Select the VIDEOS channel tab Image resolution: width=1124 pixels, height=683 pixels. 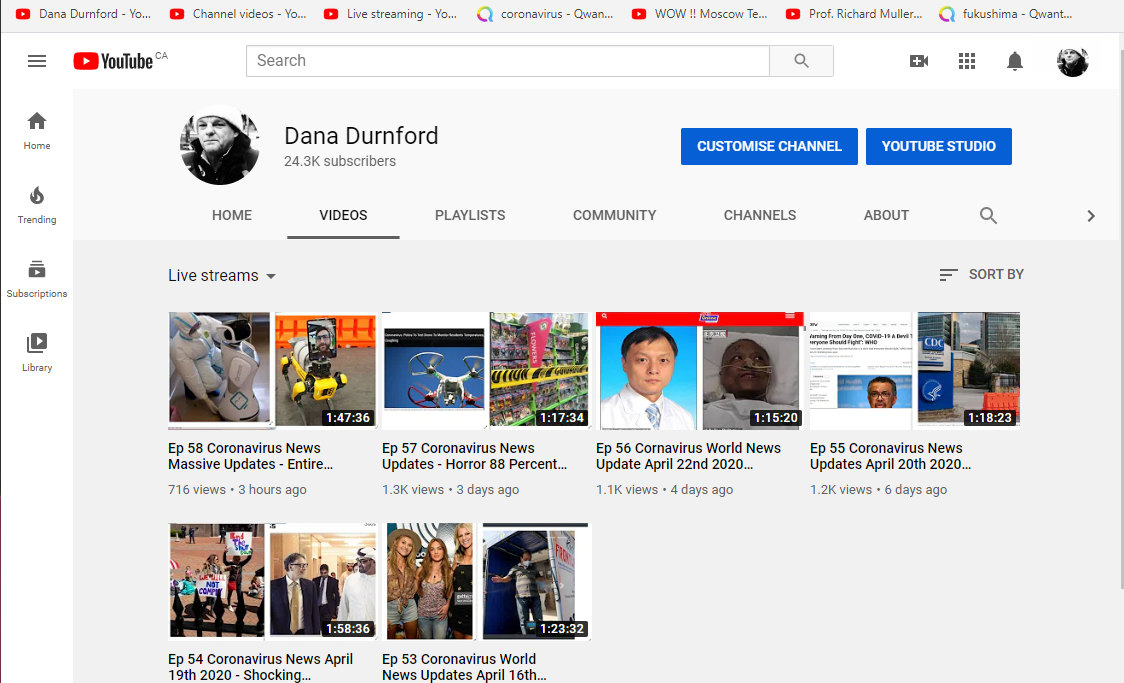click(343, 215)
